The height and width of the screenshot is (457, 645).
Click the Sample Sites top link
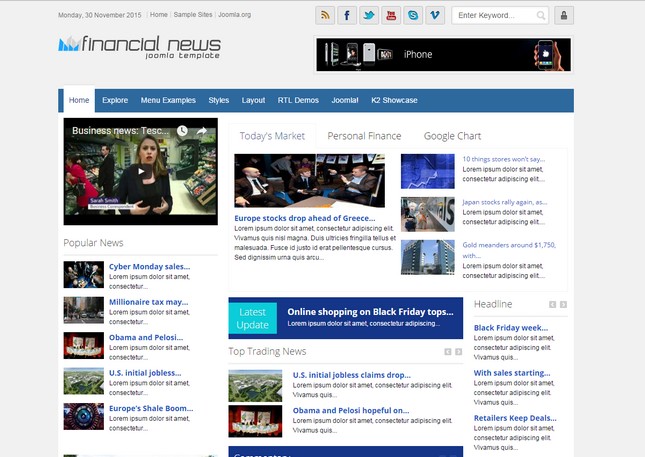point(193,15)
